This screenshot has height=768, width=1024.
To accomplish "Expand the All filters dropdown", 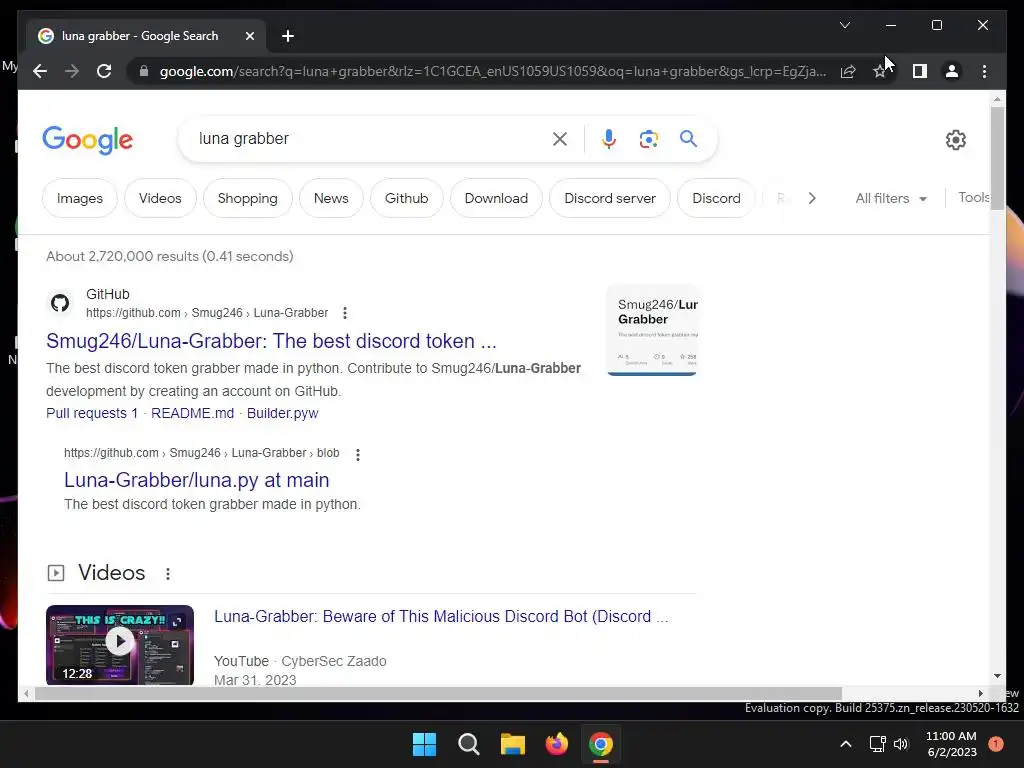I will [891, 198].
